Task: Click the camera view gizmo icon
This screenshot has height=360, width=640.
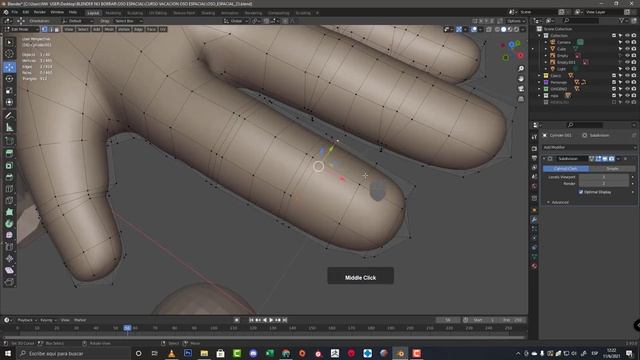Action: click(521, 89)
